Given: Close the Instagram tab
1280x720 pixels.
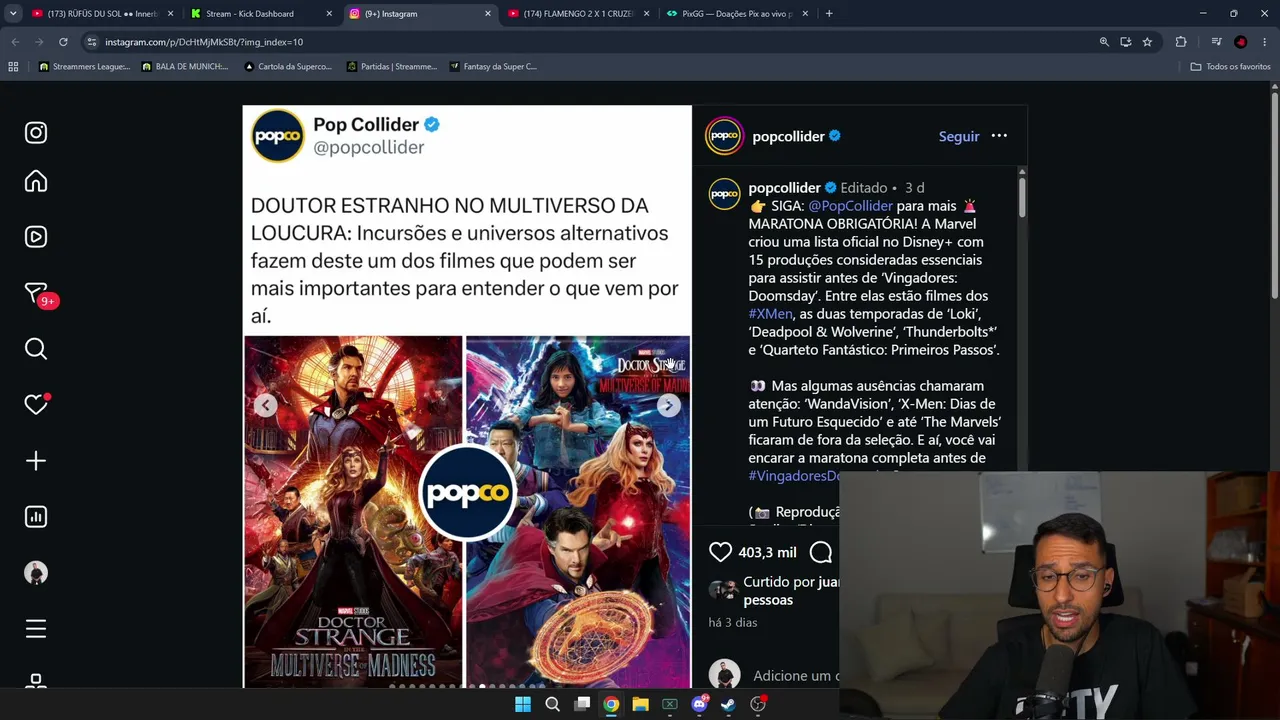Looking at the screenshot, I should click(x=488, y=14).
